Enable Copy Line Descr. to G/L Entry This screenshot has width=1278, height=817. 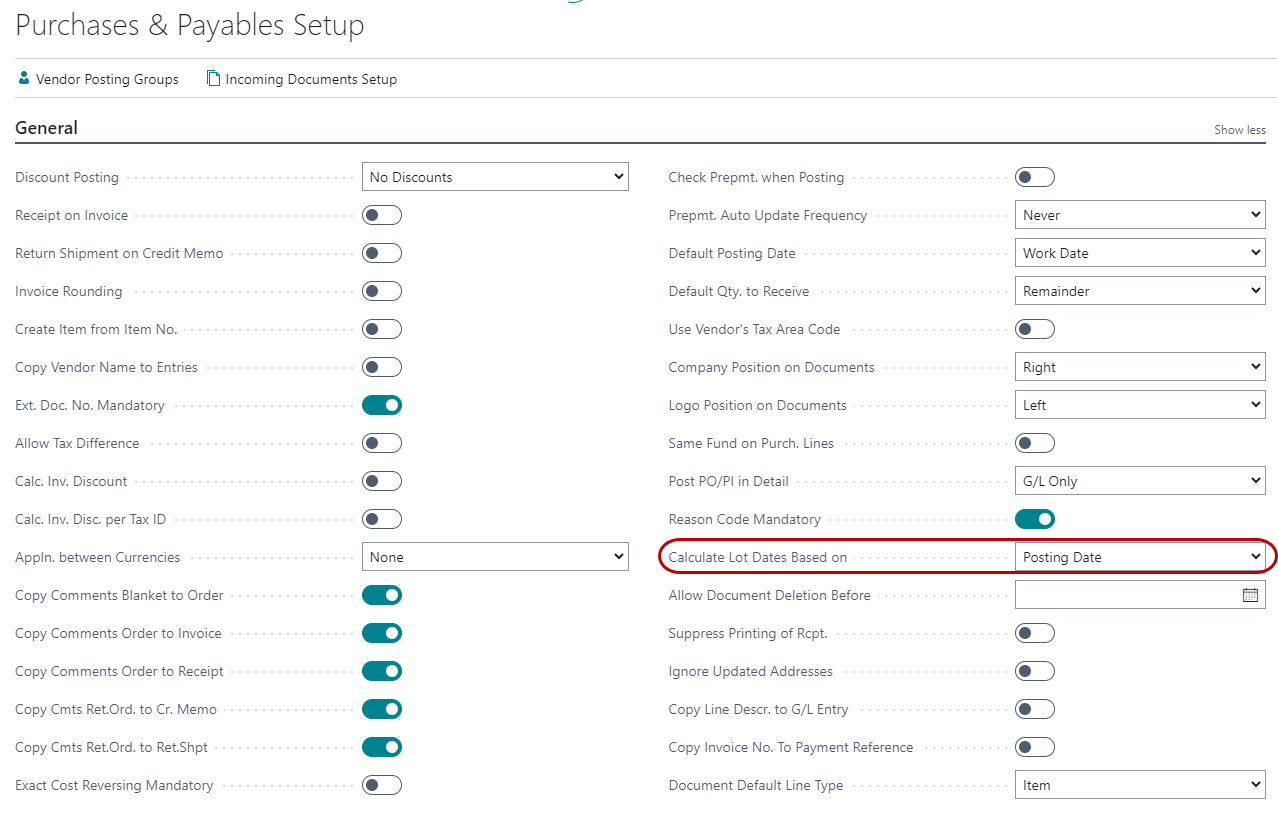coord(1035,709)
